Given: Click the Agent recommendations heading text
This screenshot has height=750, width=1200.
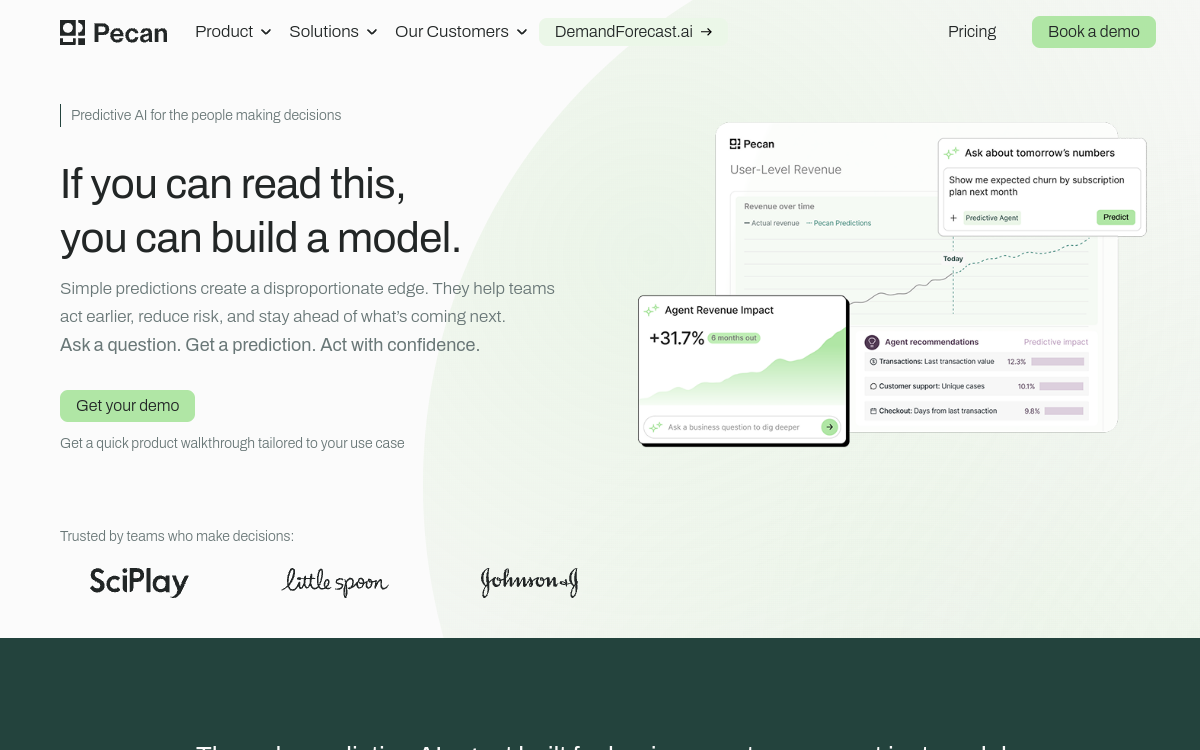Looking at the screenshot, I should pyautogui.click(x=932, y=342).
